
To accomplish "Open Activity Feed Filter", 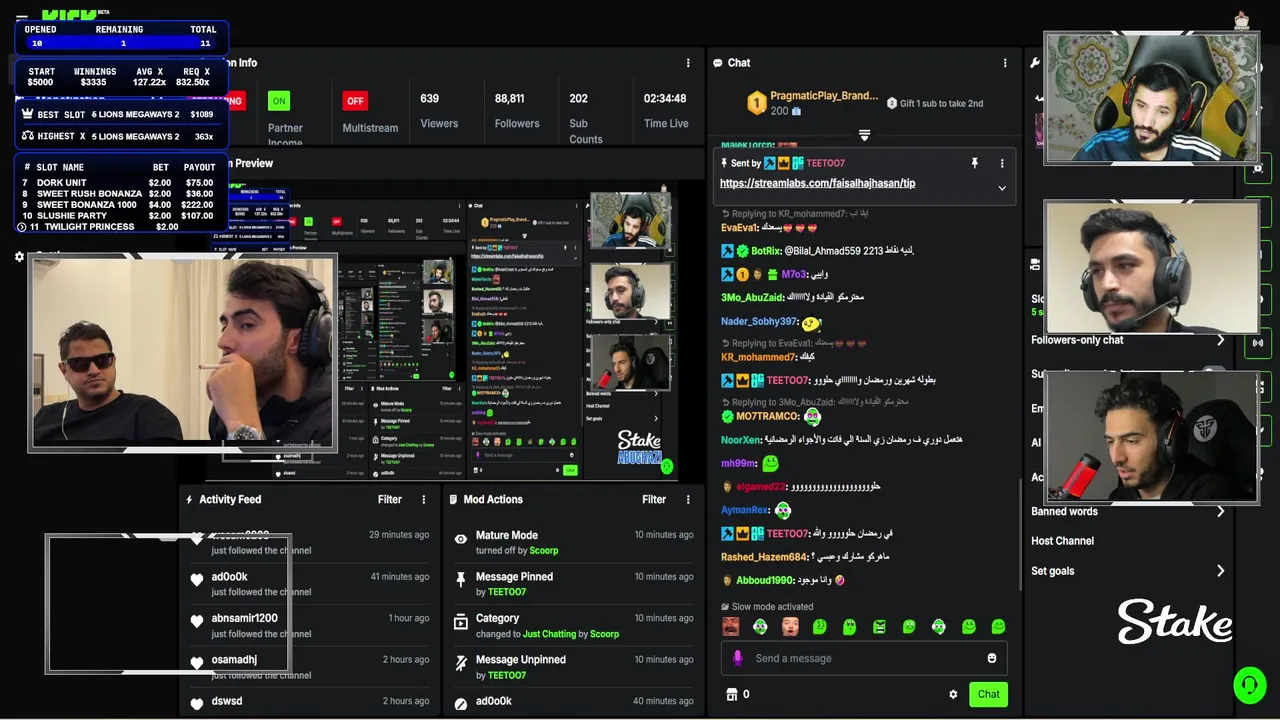I will click(390, 499).
